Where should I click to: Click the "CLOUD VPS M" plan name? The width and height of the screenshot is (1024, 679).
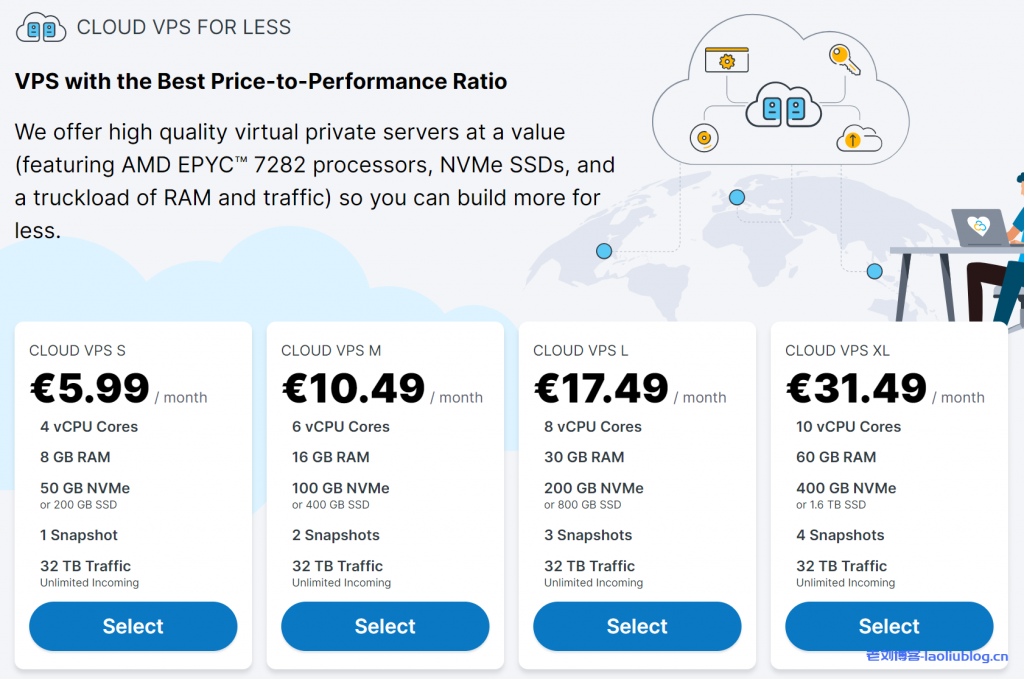(x=331, y=350)
